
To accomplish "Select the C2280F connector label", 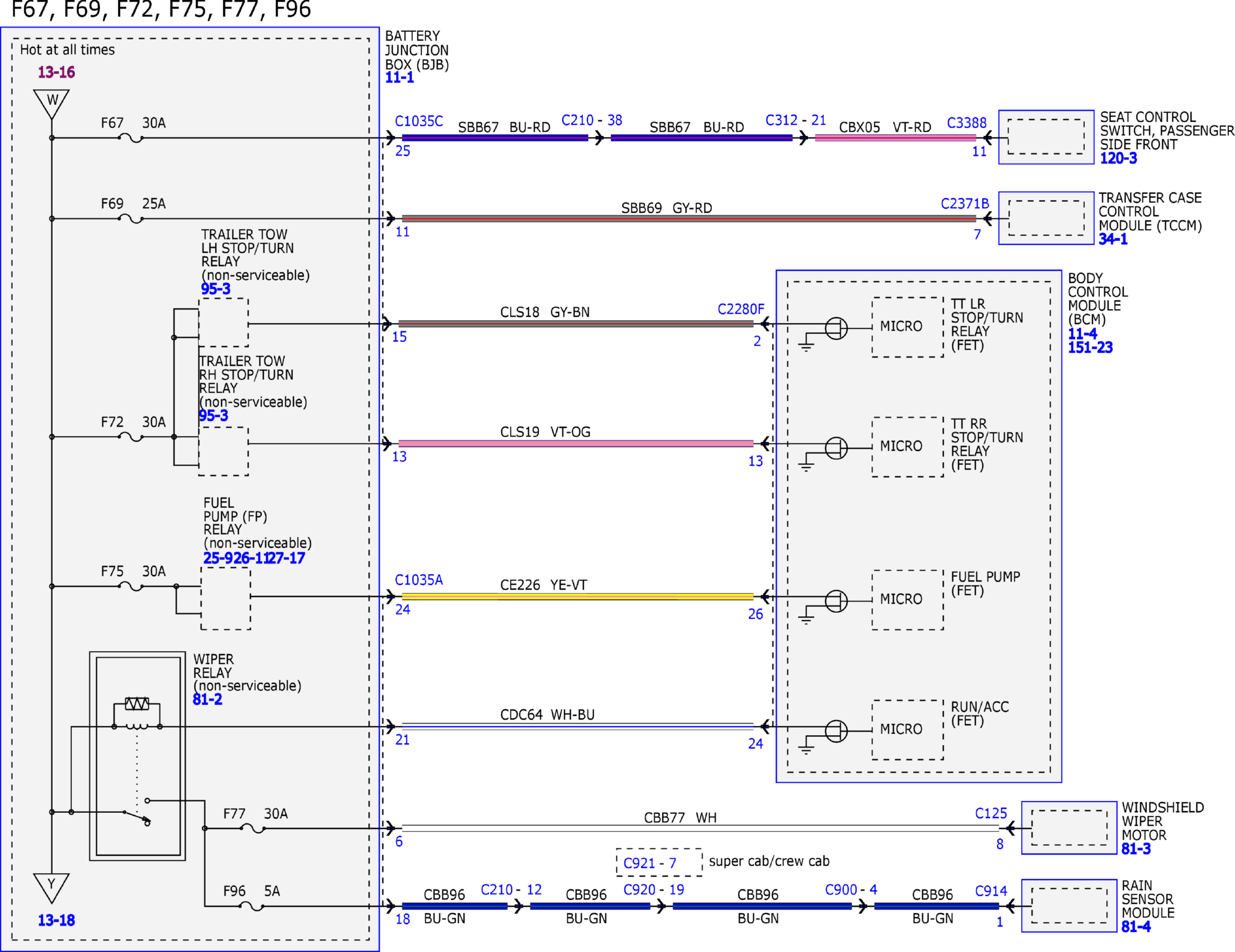I will tap(740, 309).
